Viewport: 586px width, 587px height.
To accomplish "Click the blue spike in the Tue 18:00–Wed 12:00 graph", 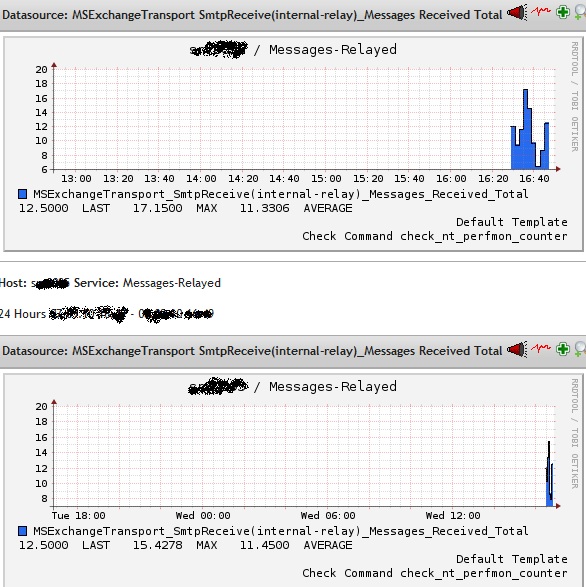I will pos(549,483).
